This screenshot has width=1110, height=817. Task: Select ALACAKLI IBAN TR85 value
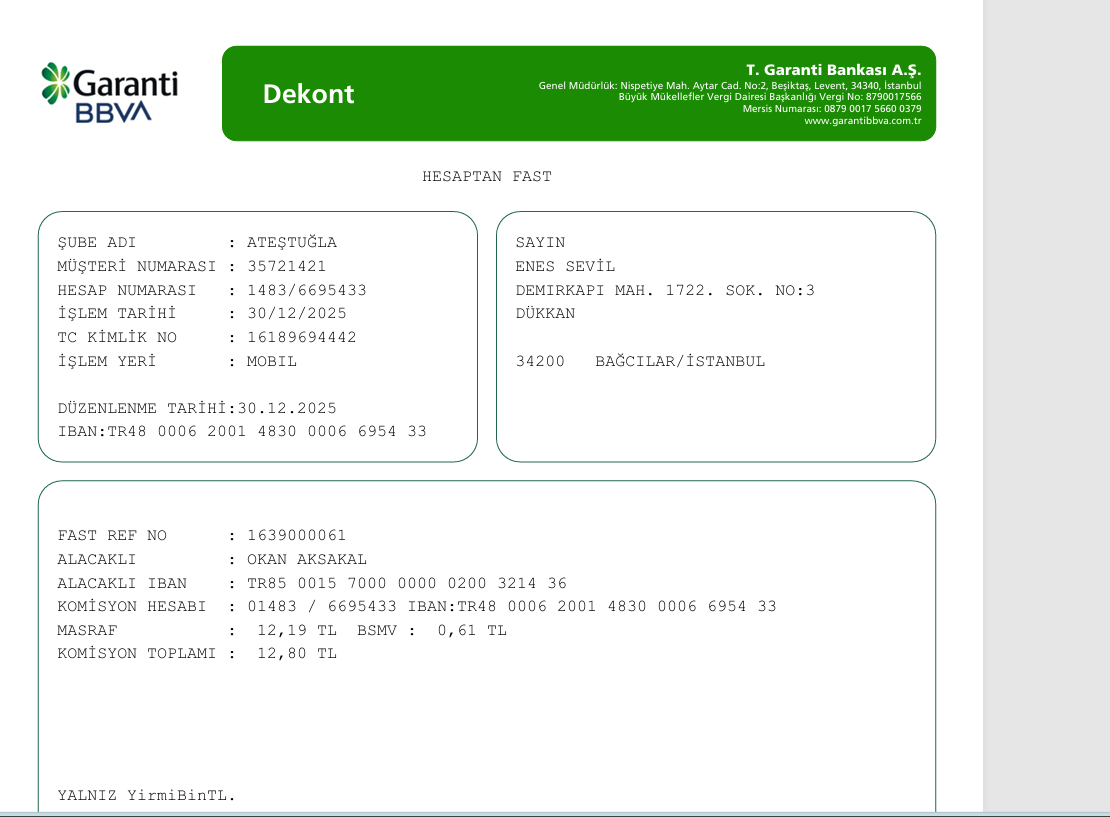[407, 583]
